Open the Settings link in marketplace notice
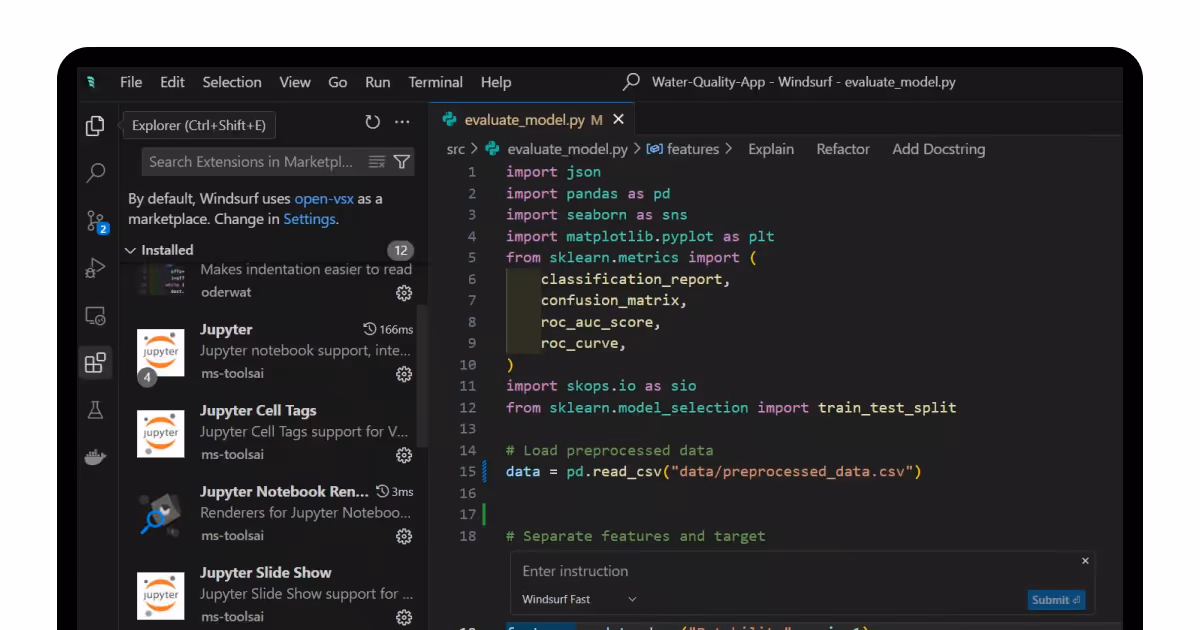The width and height of the screenshot is (1200, 630). [309, 219]
